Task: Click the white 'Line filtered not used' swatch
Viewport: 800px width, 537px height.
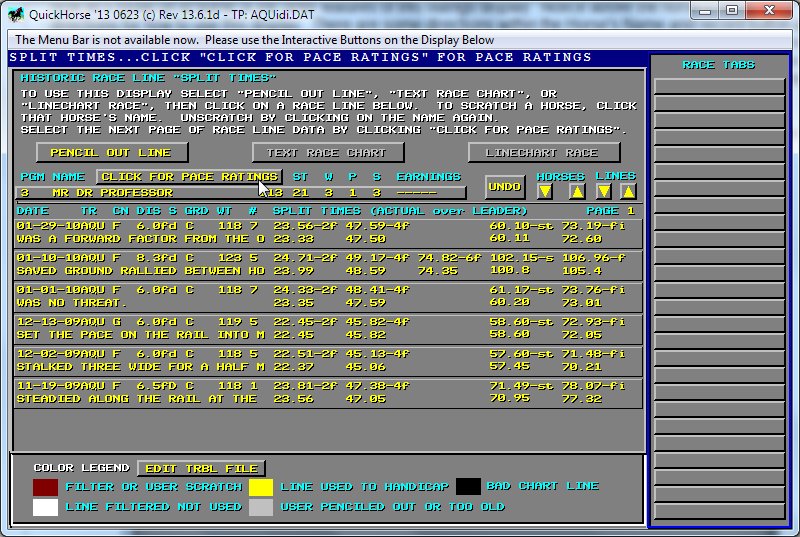Action: tap(45, 507)
